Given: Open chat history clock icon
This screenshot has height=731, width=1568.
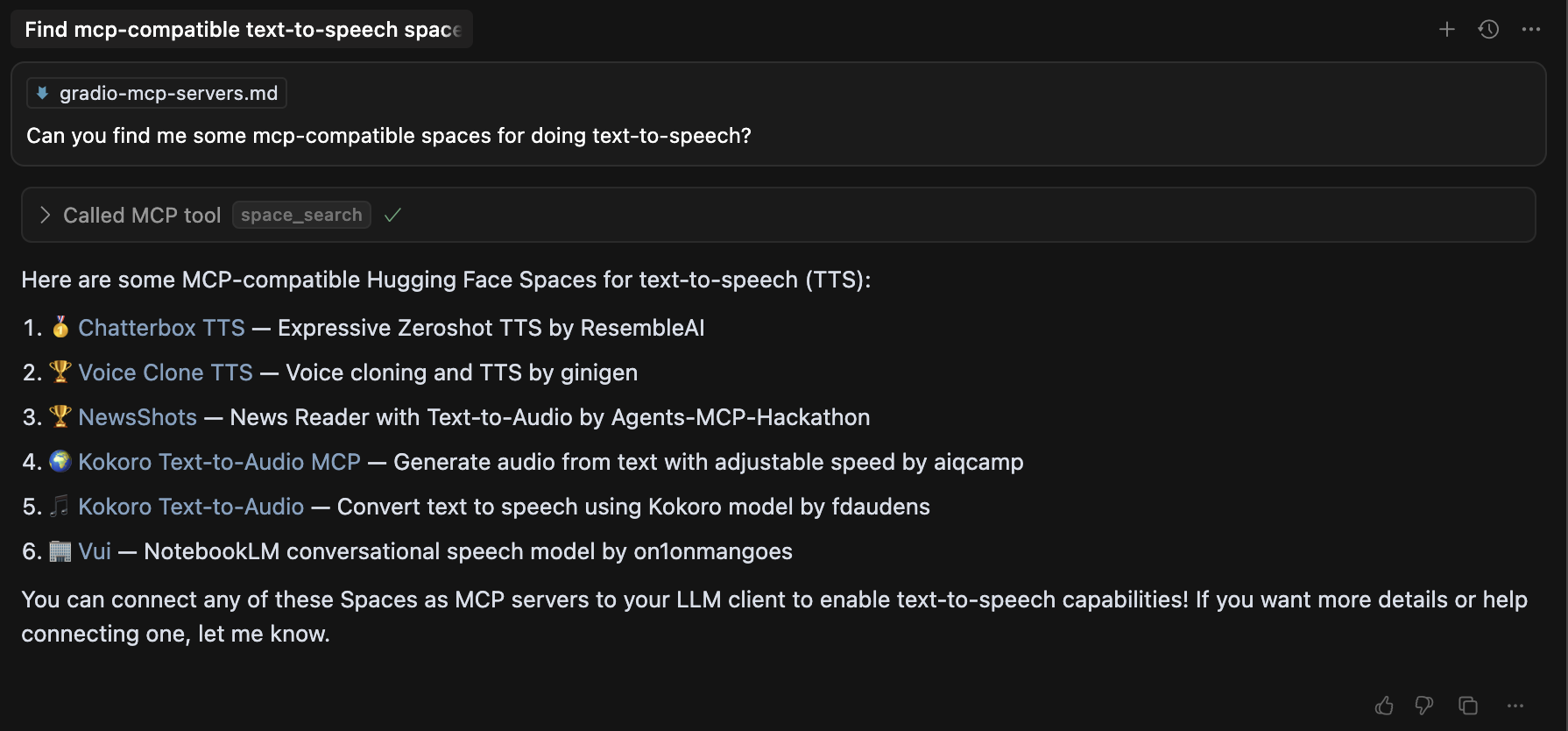Looking at the screenshot, I should 1488,30.
